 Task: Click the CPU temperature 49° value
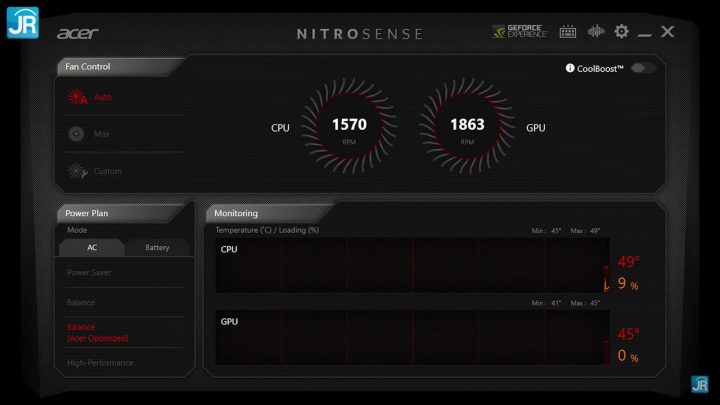coord(628,262)
